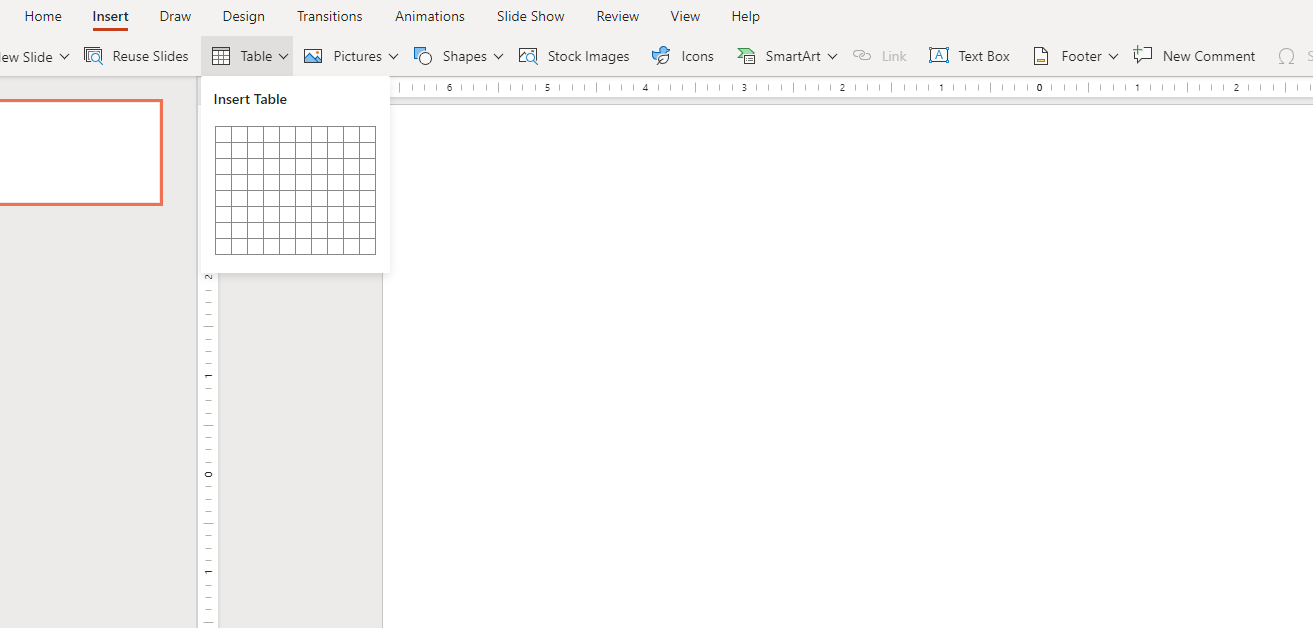Switch to the Design tab
The height and width of the screenshot is (628, 1313).
click(243, 16)
